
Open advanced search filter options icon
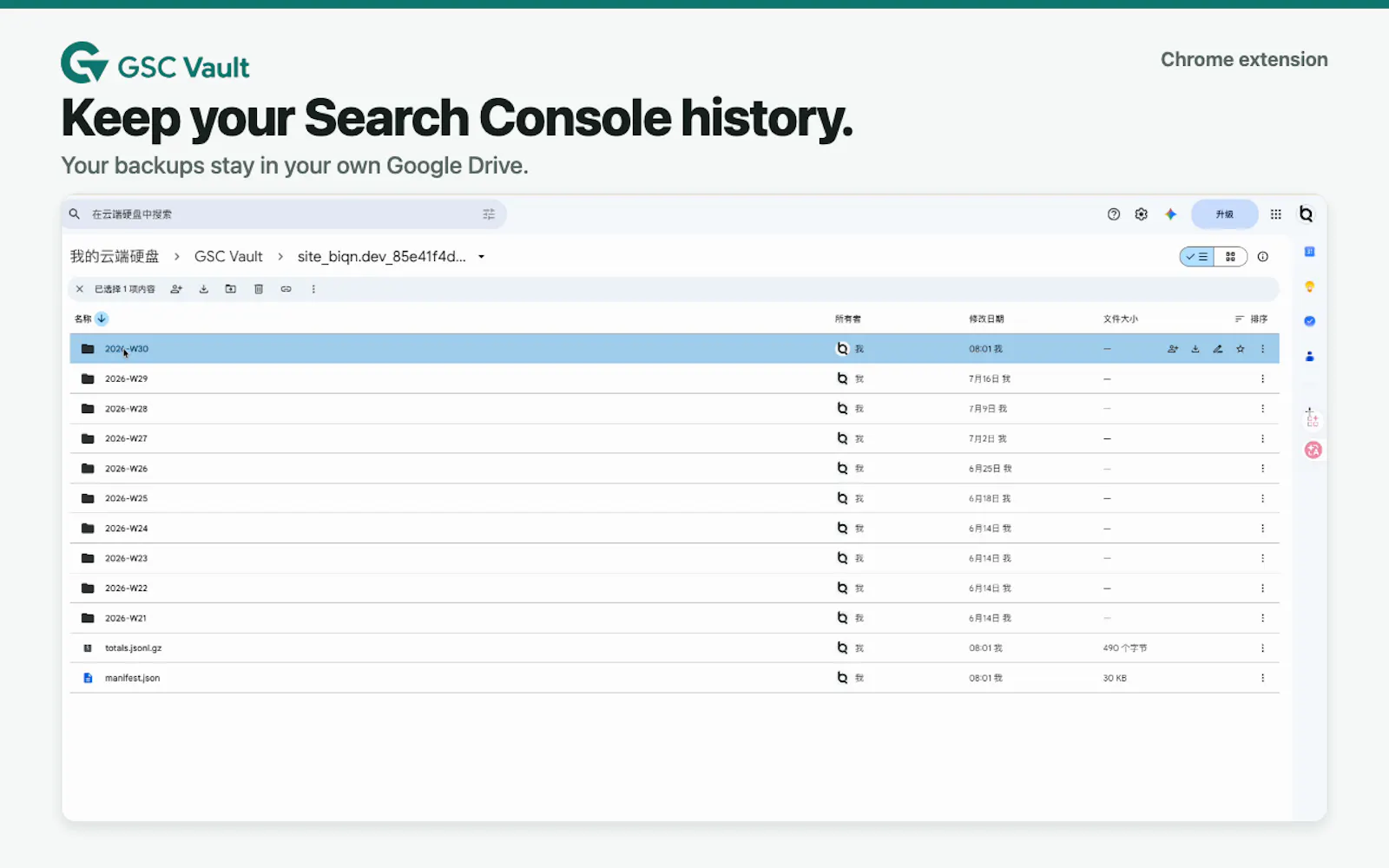(x=489, y=214)
